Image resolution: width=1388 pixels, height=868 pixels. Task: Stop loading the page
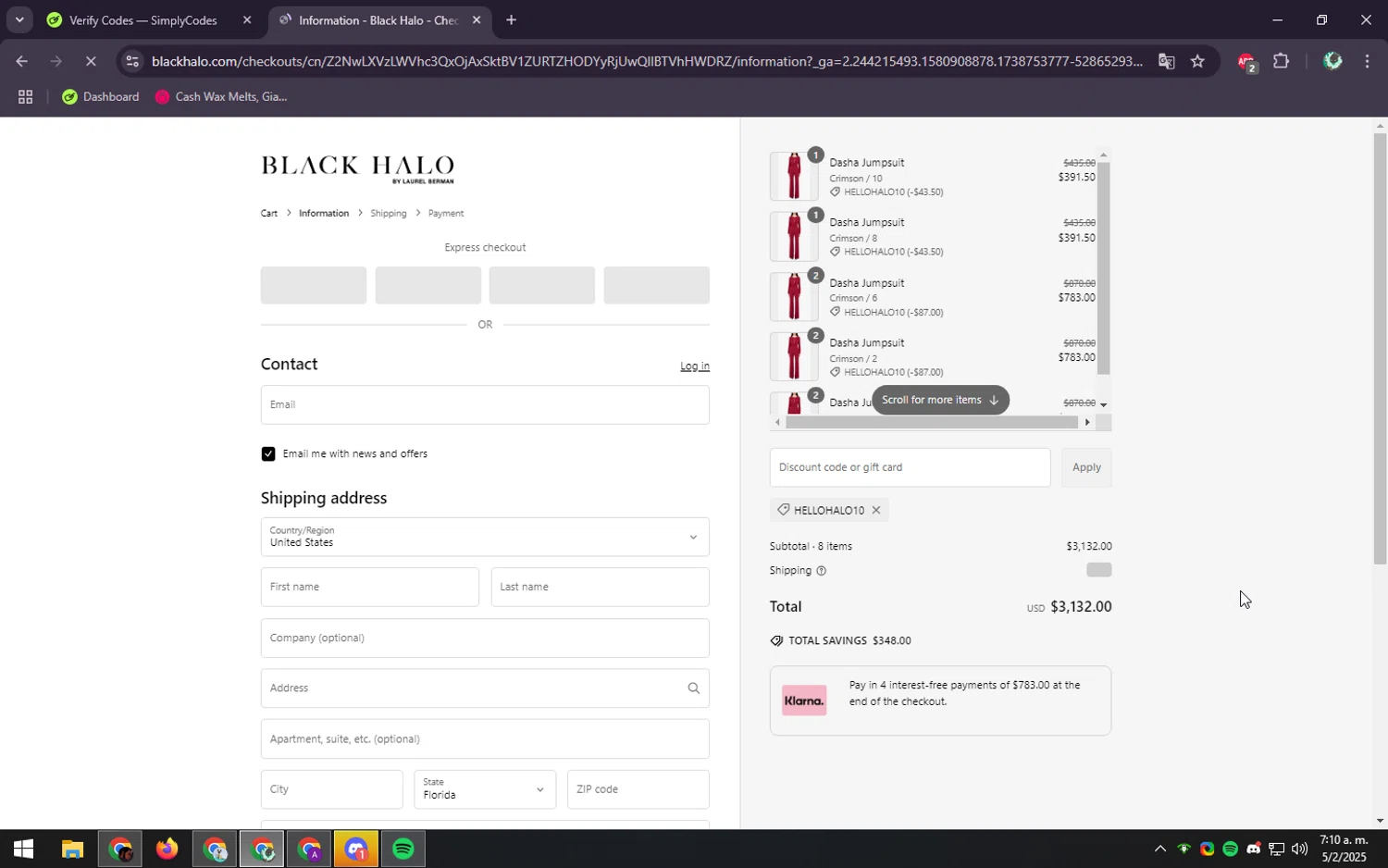[90, 61]
